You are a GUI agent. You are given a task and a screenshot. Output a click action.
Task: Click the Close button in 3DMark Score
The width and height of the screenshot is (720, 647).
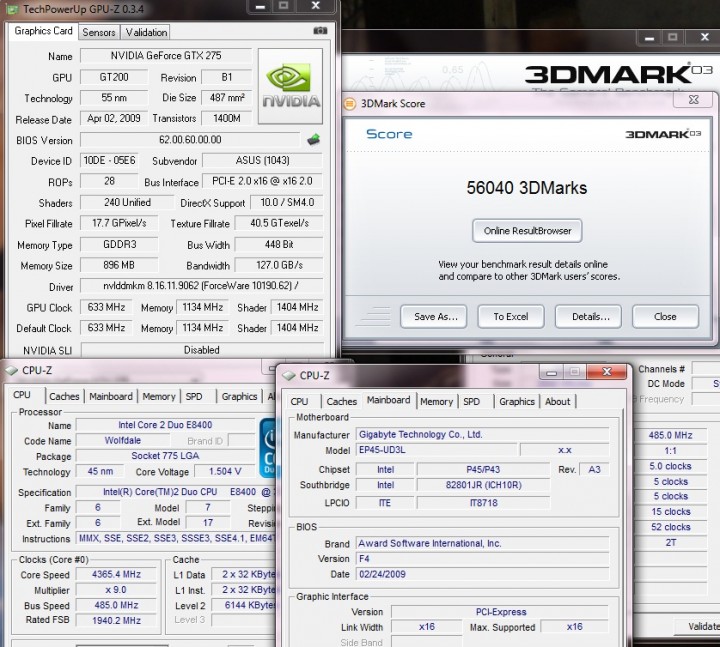pos(665,317)
